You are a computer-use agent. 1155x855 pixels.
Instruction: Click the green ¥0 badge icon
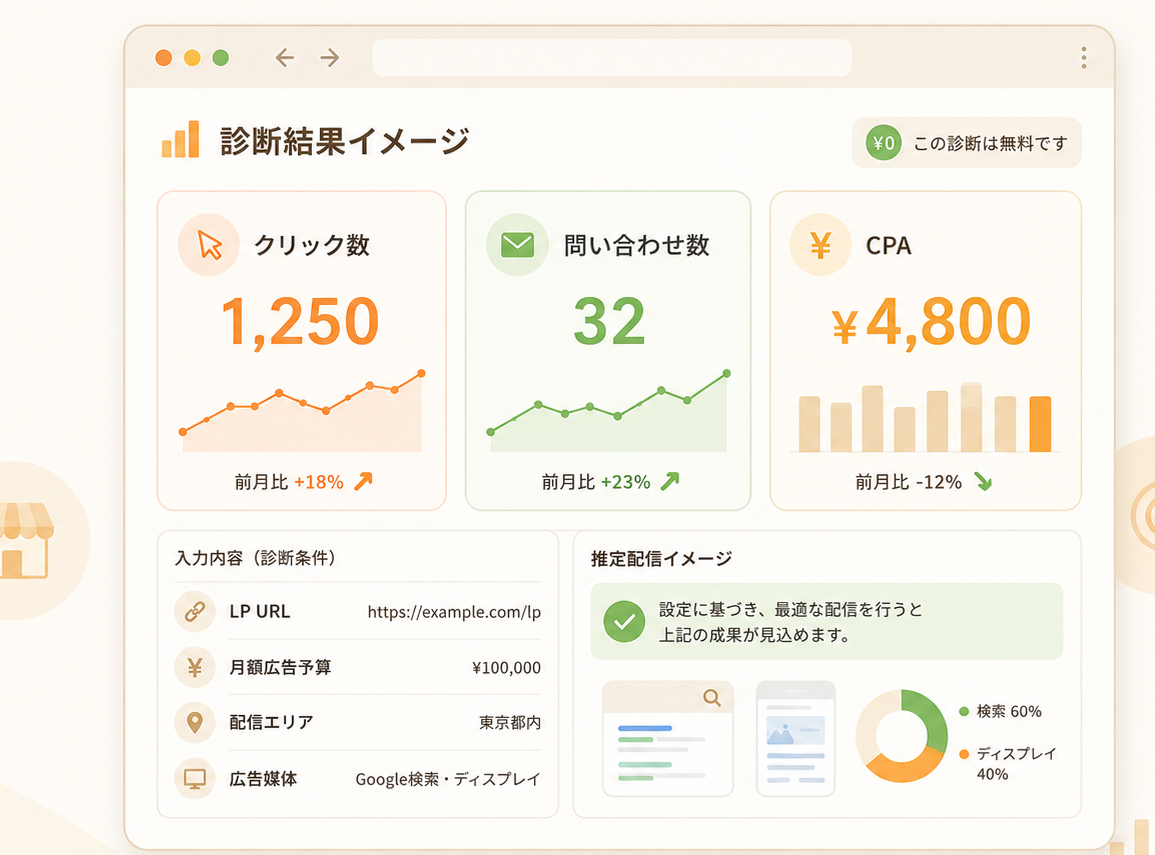tap(883, 143)
